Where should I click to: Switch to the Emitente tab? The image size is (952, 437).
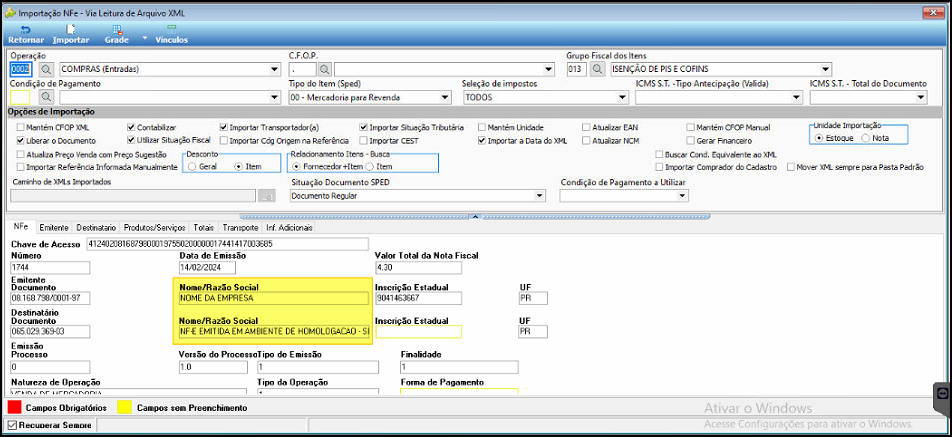[53, 228]
